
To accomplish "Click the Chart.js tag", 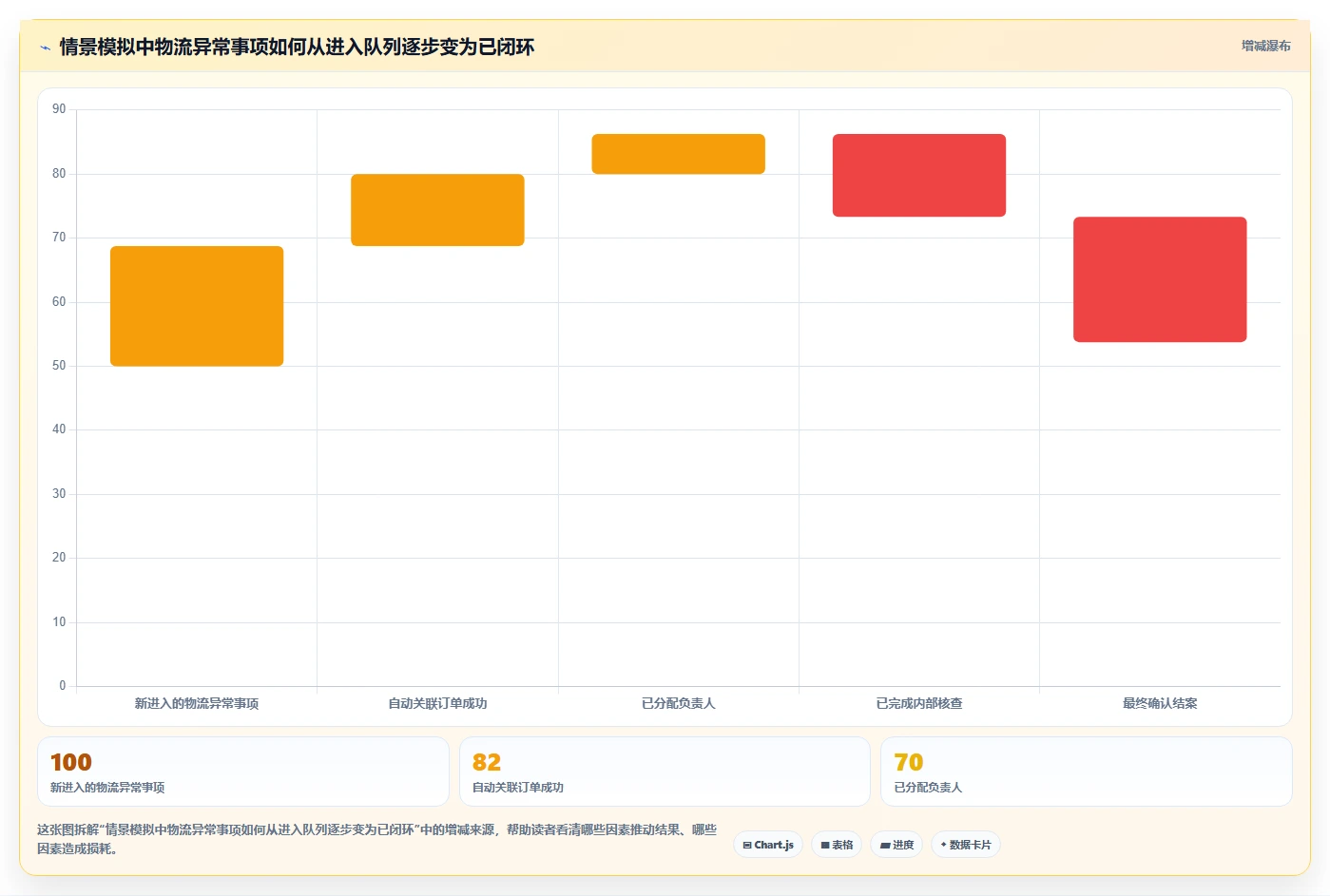I will click(x=768, y=845).
